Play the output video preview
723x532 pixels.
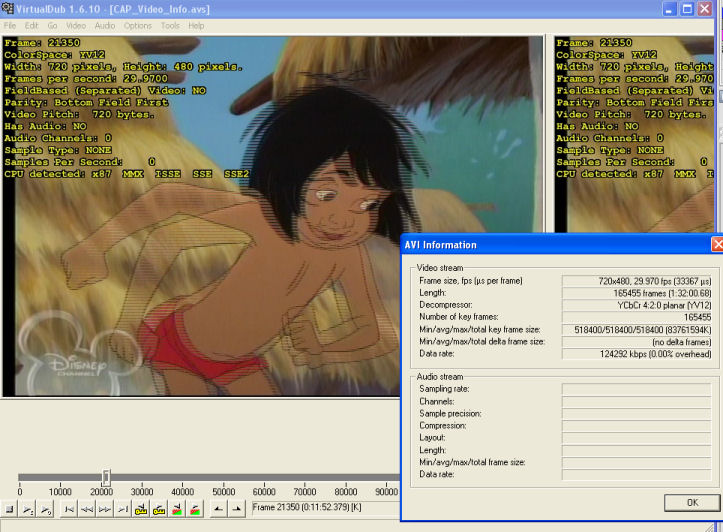coord(45,509)
